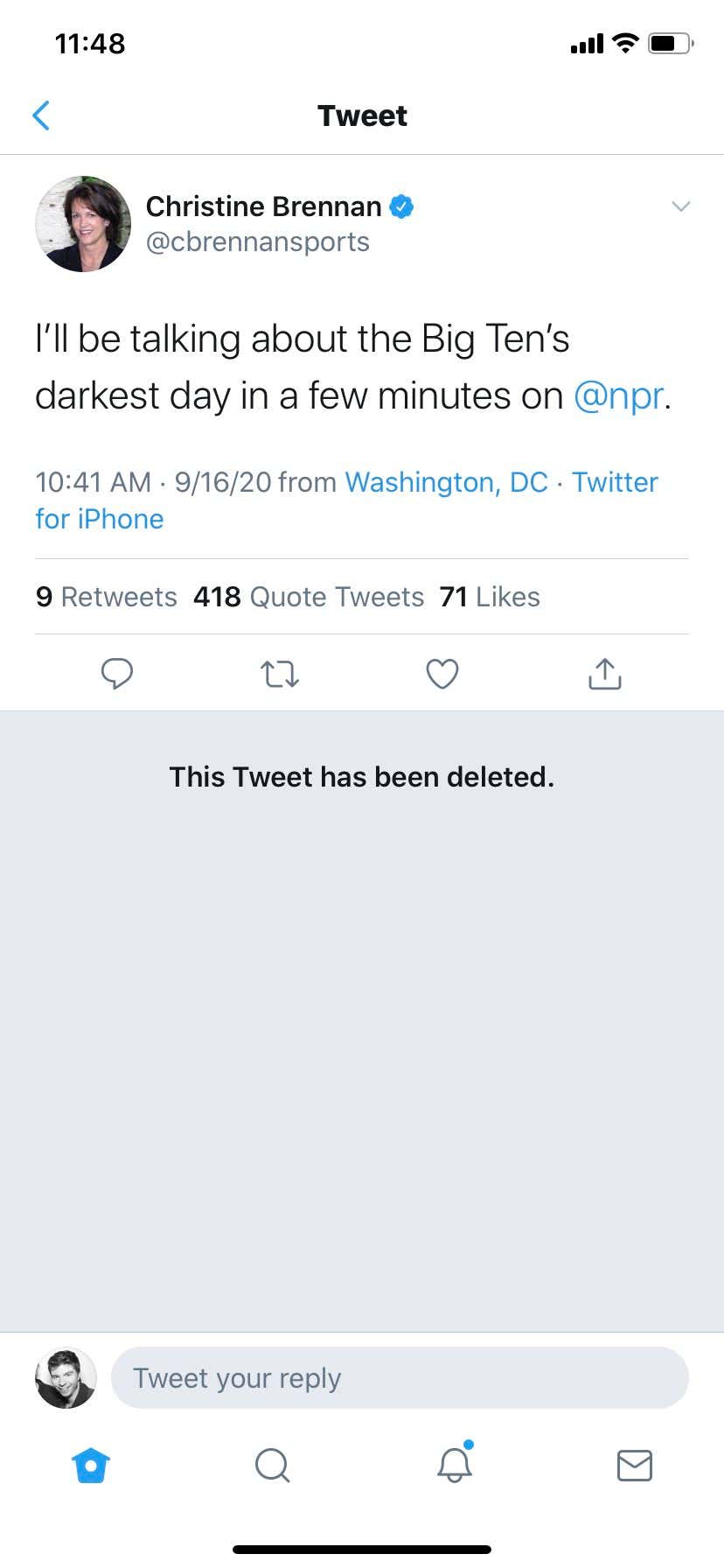View the 9 Retweets list
This screenshot has width=724, height=1568.
pos(106,597)
